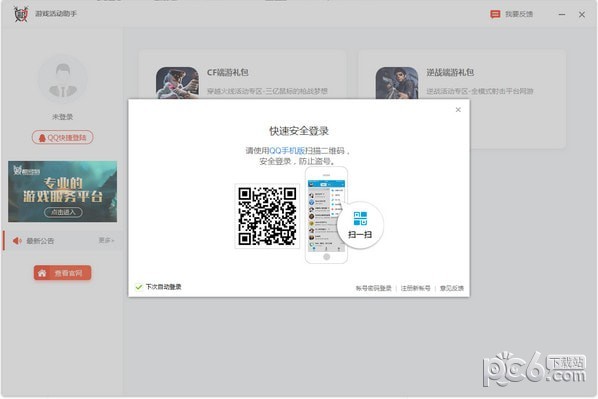Click the 穿越火线活动专区 description text

267,91
